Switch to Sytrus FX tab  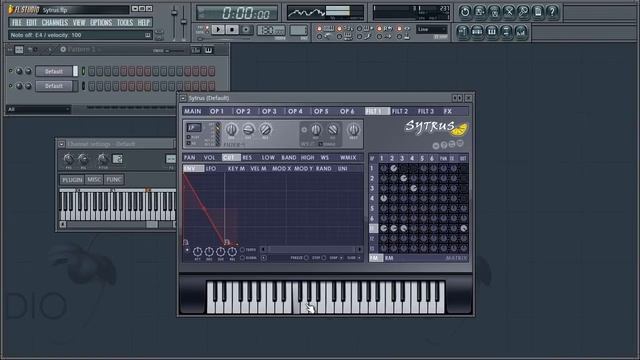click(x=448, y=111)
